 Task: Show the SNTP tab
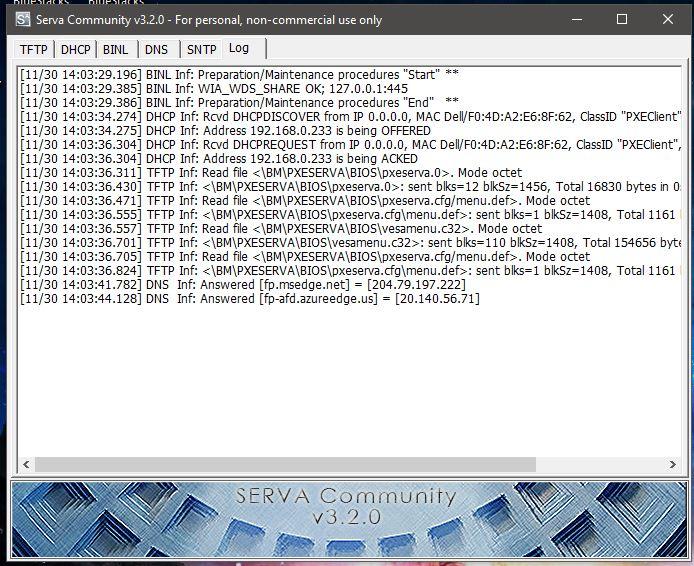201,50
